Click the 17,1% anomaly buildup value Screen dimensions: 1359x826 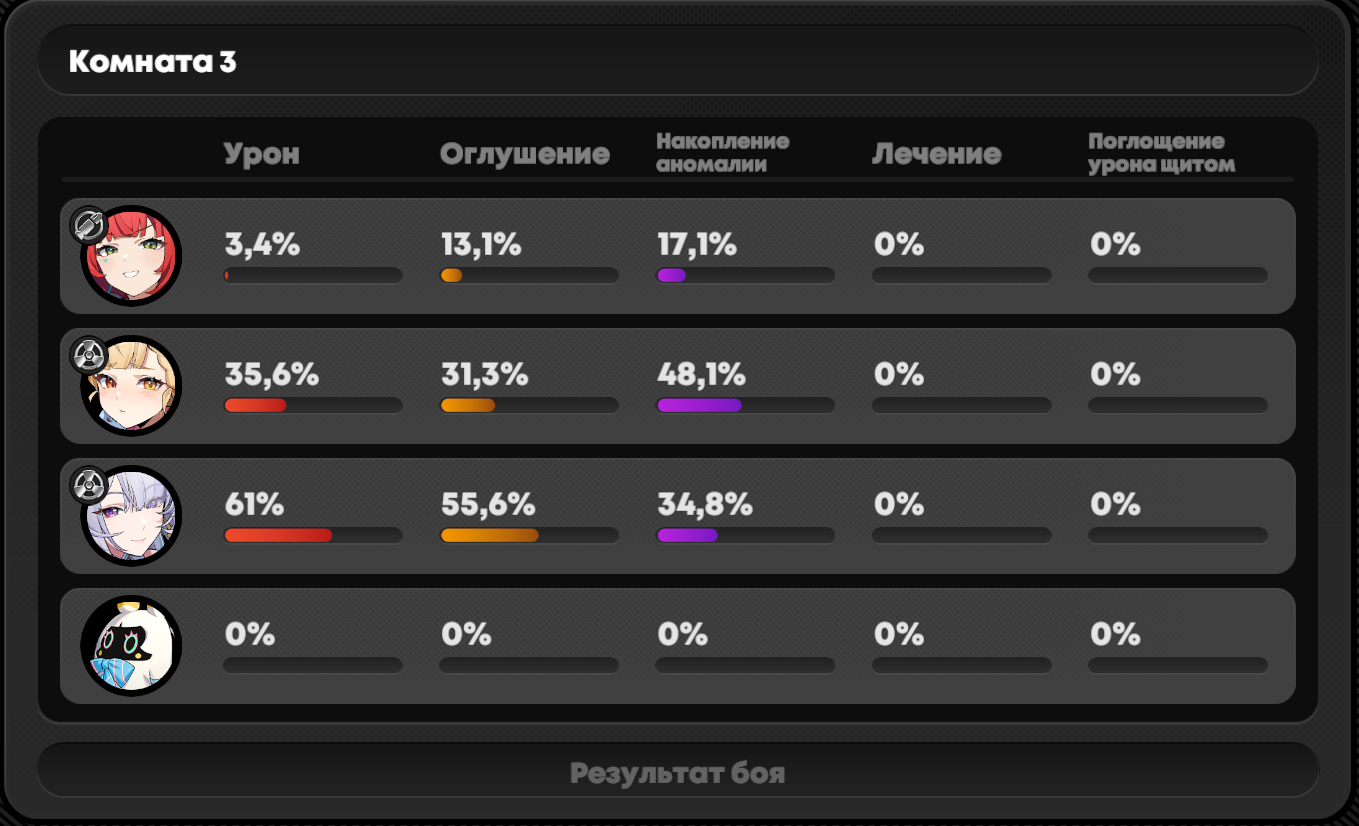coord(697,244)
